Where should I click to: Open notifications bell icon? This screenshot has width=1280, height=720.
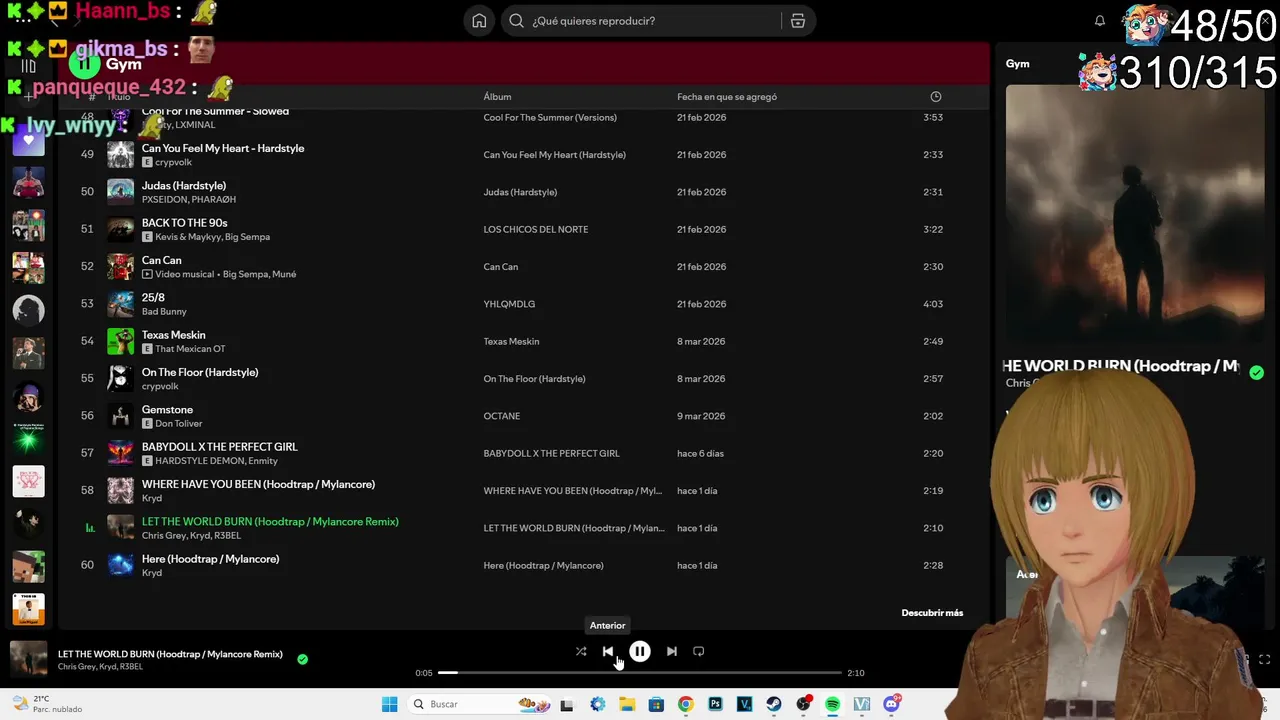pyautogui.click(x=1100, y=21)
